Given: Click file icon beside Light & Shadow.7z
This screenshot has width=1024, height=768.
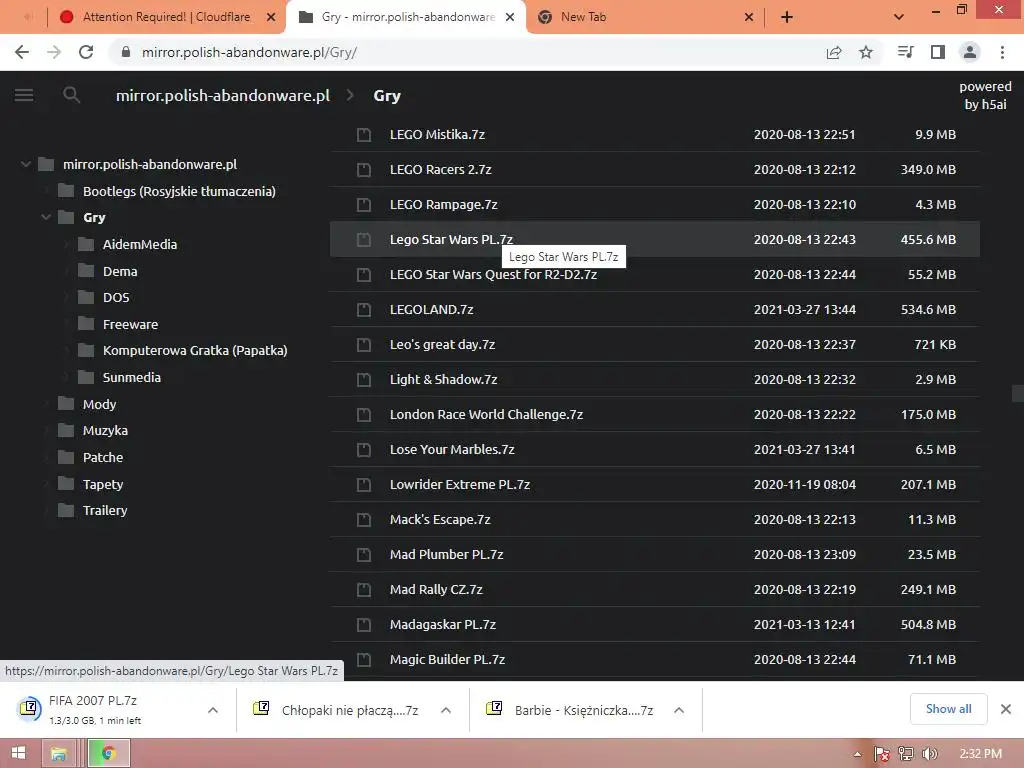Looking at the screenshot, I should click(x=364, y=379).
